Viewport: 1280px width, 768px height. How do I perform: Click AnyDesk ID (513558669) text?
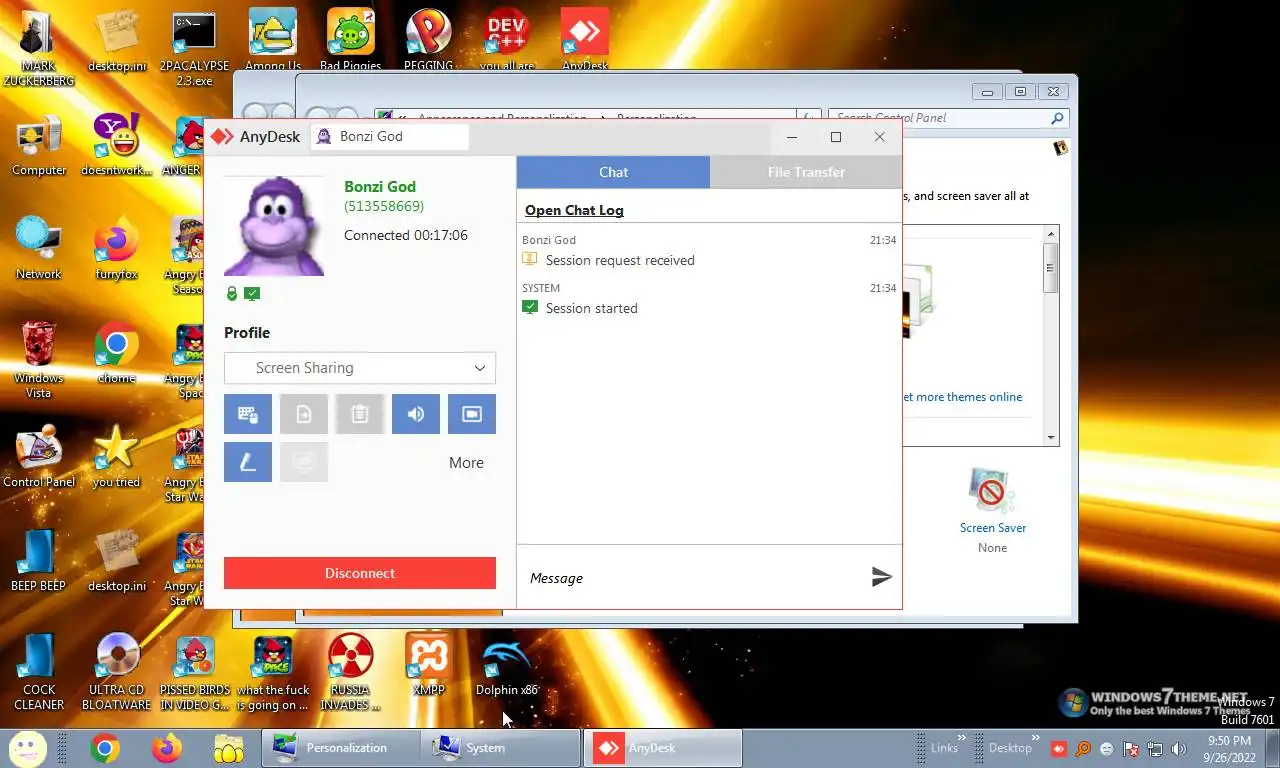(384, 206)
